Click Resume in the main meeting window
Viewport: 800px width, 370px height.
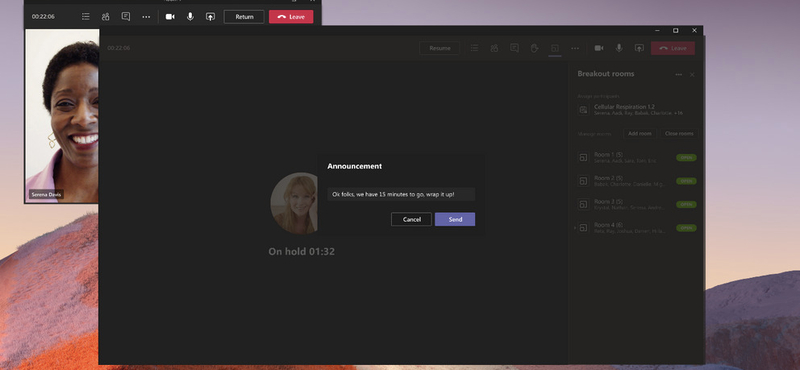pos(439,48)
